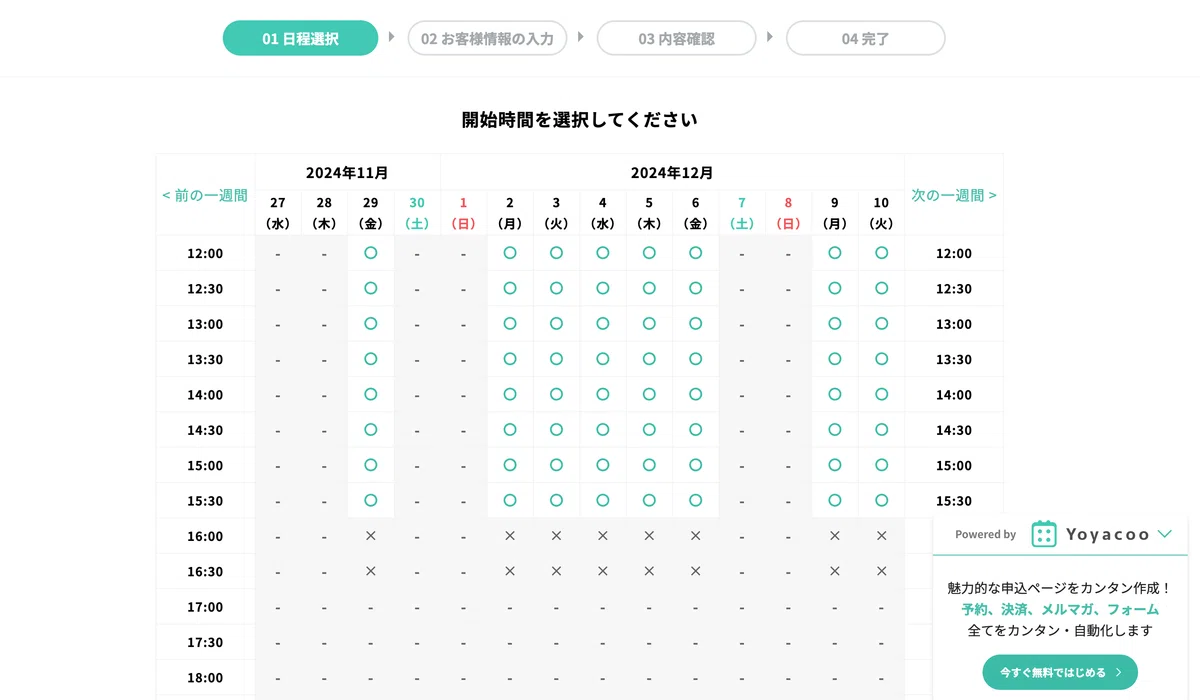Select the 13:30 circle for Wednesday Dec 4

(603, 359)
